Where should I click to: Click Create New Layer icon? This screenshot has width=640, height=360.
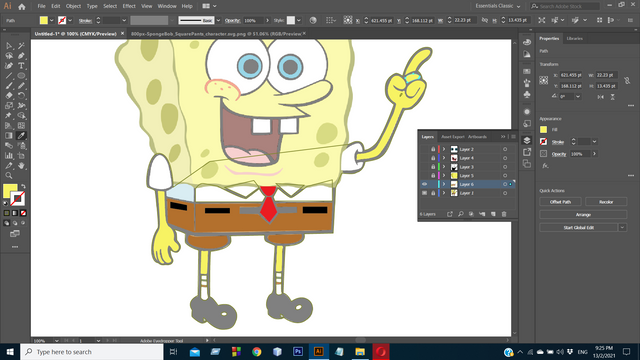coord(493,214)
